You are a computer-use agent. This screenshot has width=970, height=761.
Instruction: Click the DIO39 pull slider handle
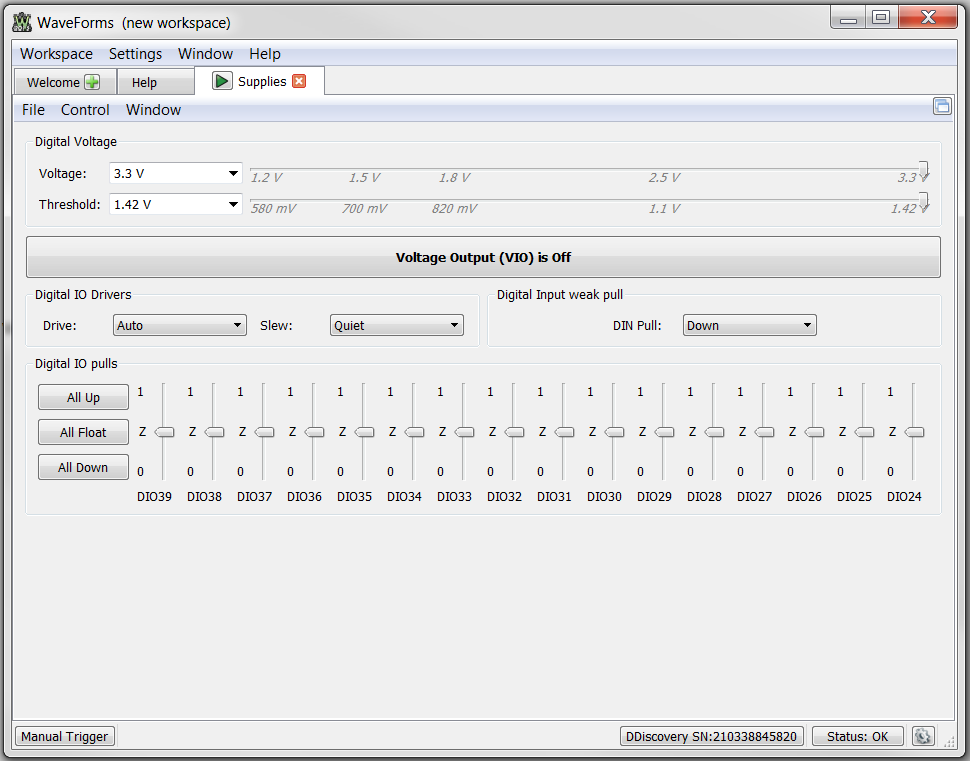164,432
